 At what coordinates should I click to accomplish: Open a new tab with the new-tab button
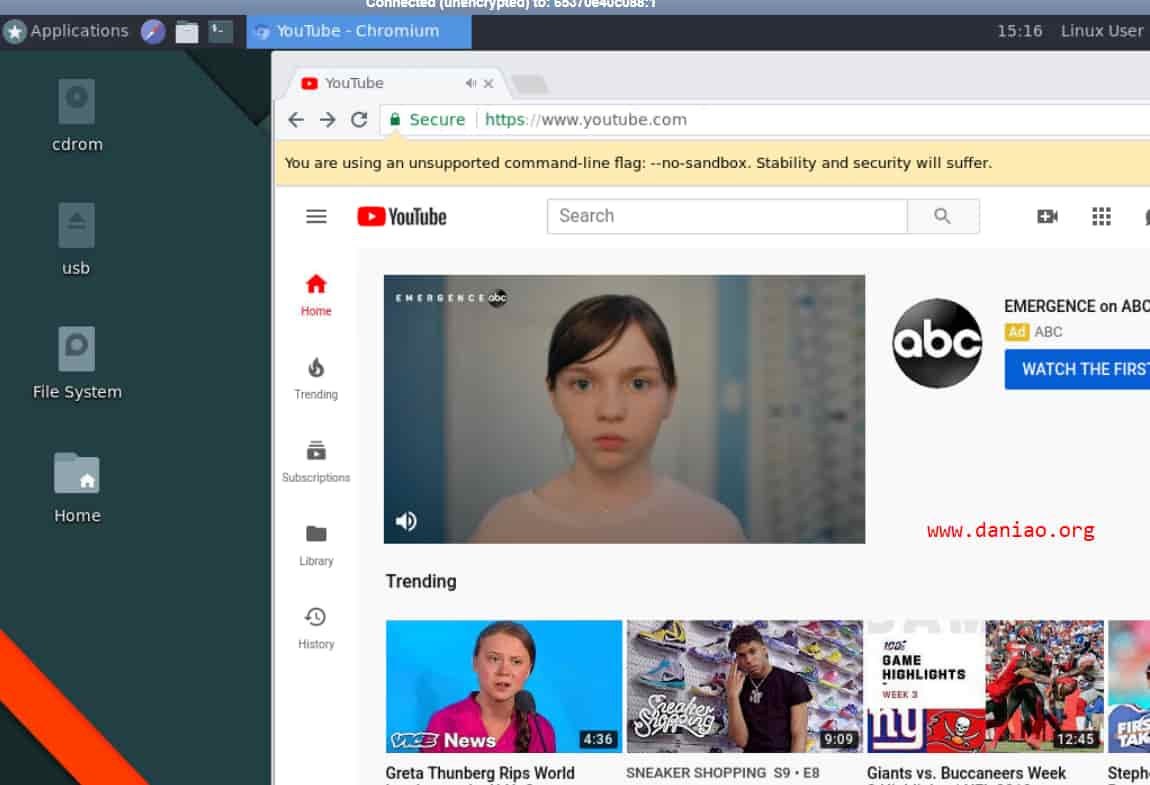[530, 84]
